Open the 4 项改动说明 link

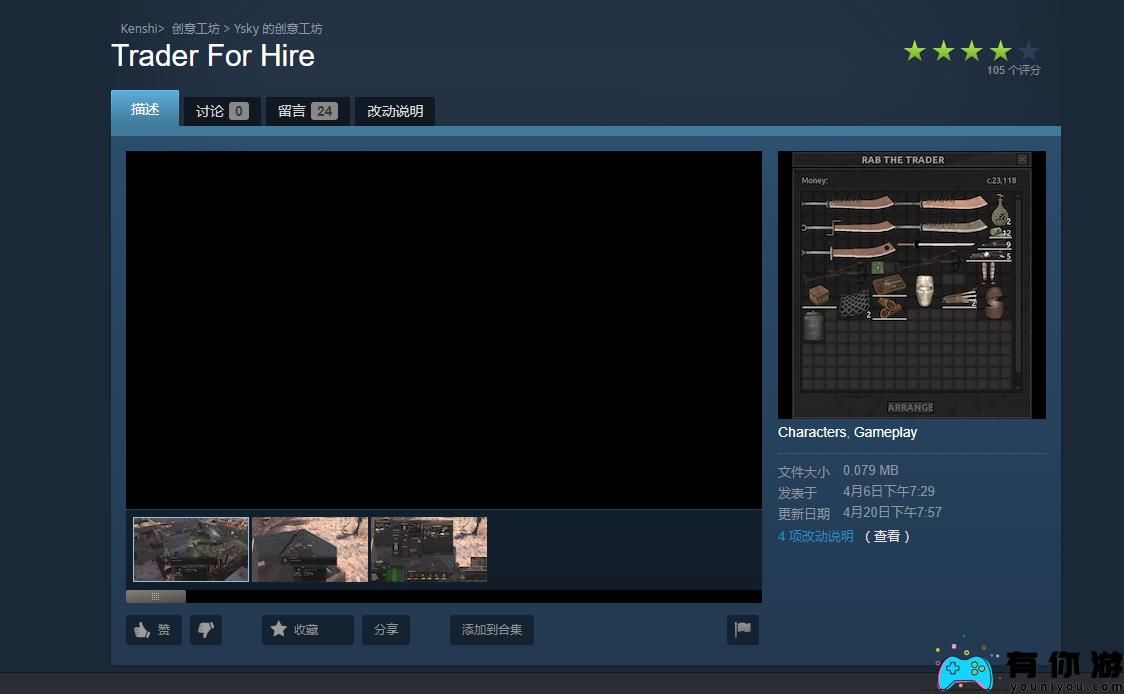(816, 536)
